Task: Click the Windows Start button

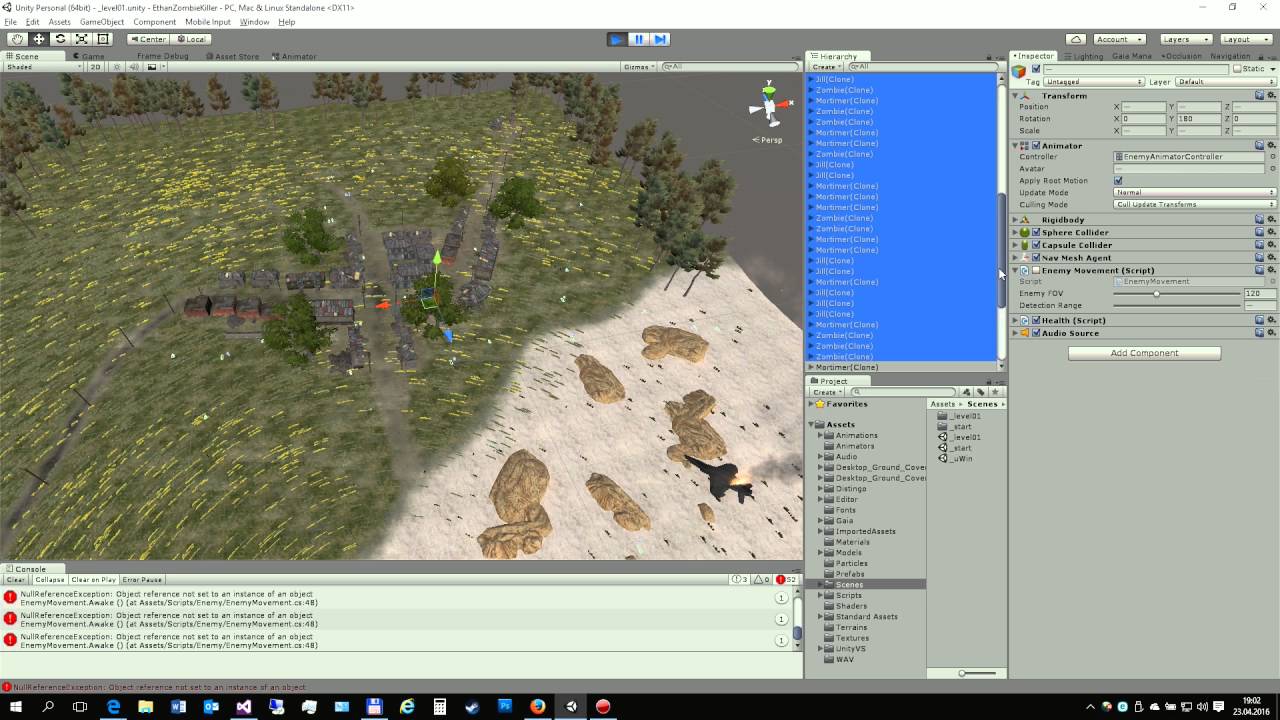Action: 15,706
